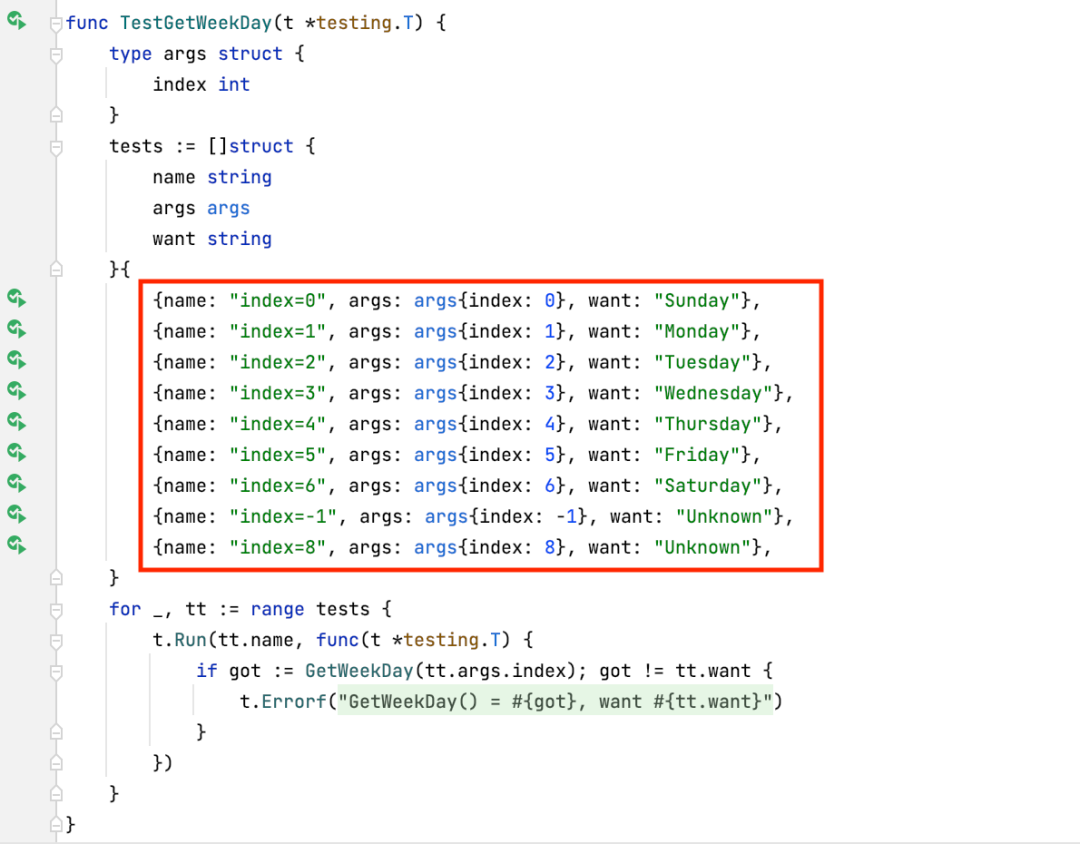Screen dimensions: 1080x844
Task: Run the index=6 subtest gutter icon
Action: click(17, 484)
